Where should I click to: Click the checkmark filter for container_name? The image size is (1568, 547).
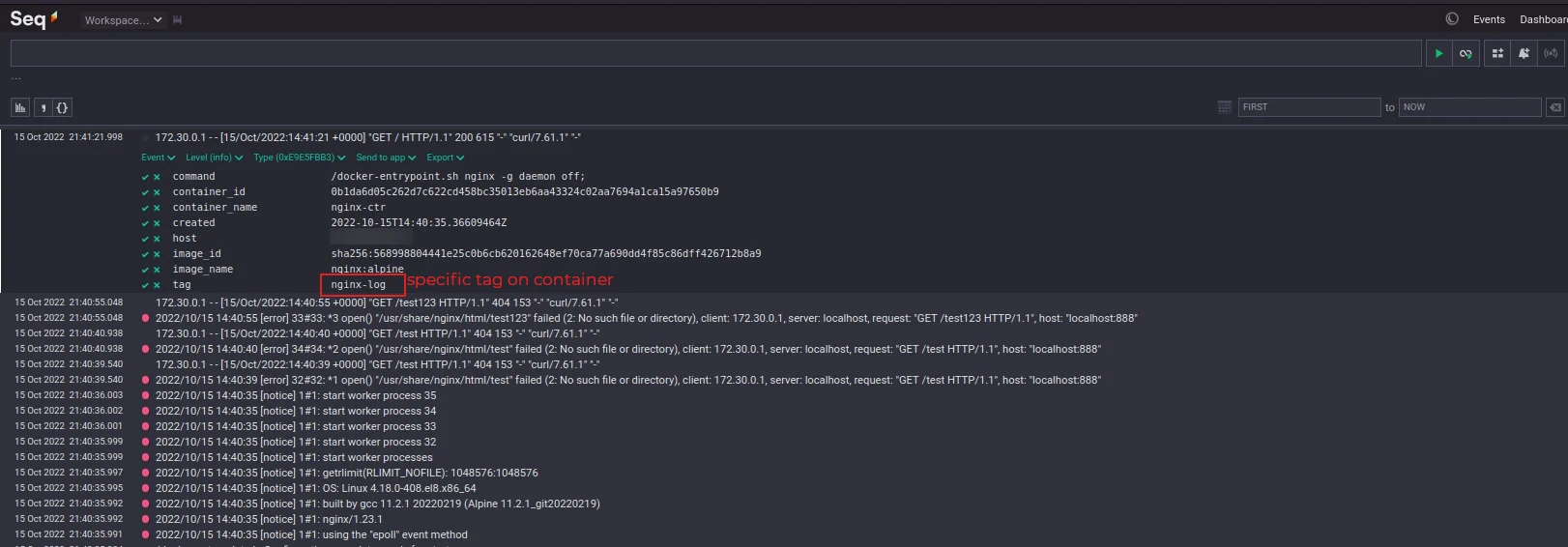pos(145,208)
